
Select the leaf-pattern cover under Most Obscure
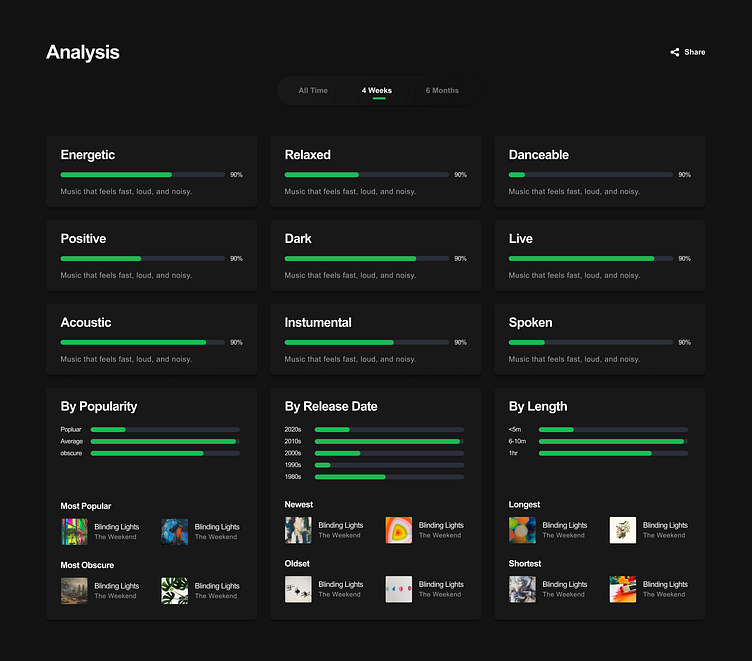[x=175, y=591]
